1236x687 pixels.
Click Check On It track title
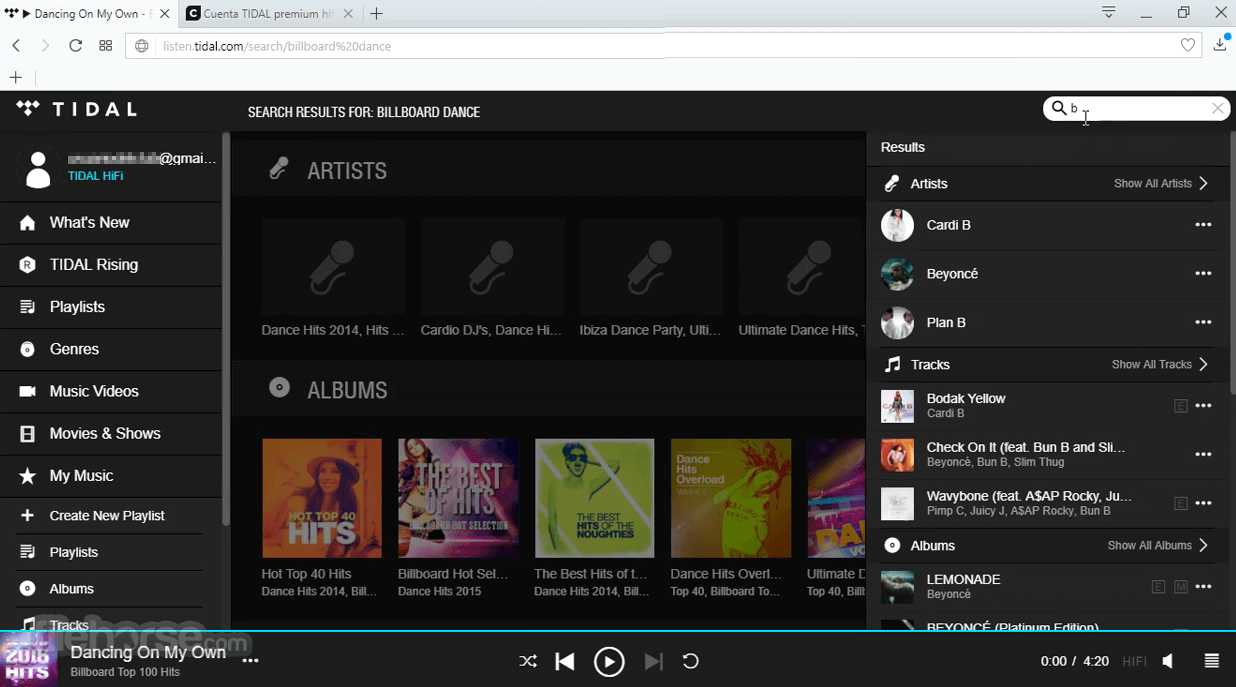(x=1025, y=447)
